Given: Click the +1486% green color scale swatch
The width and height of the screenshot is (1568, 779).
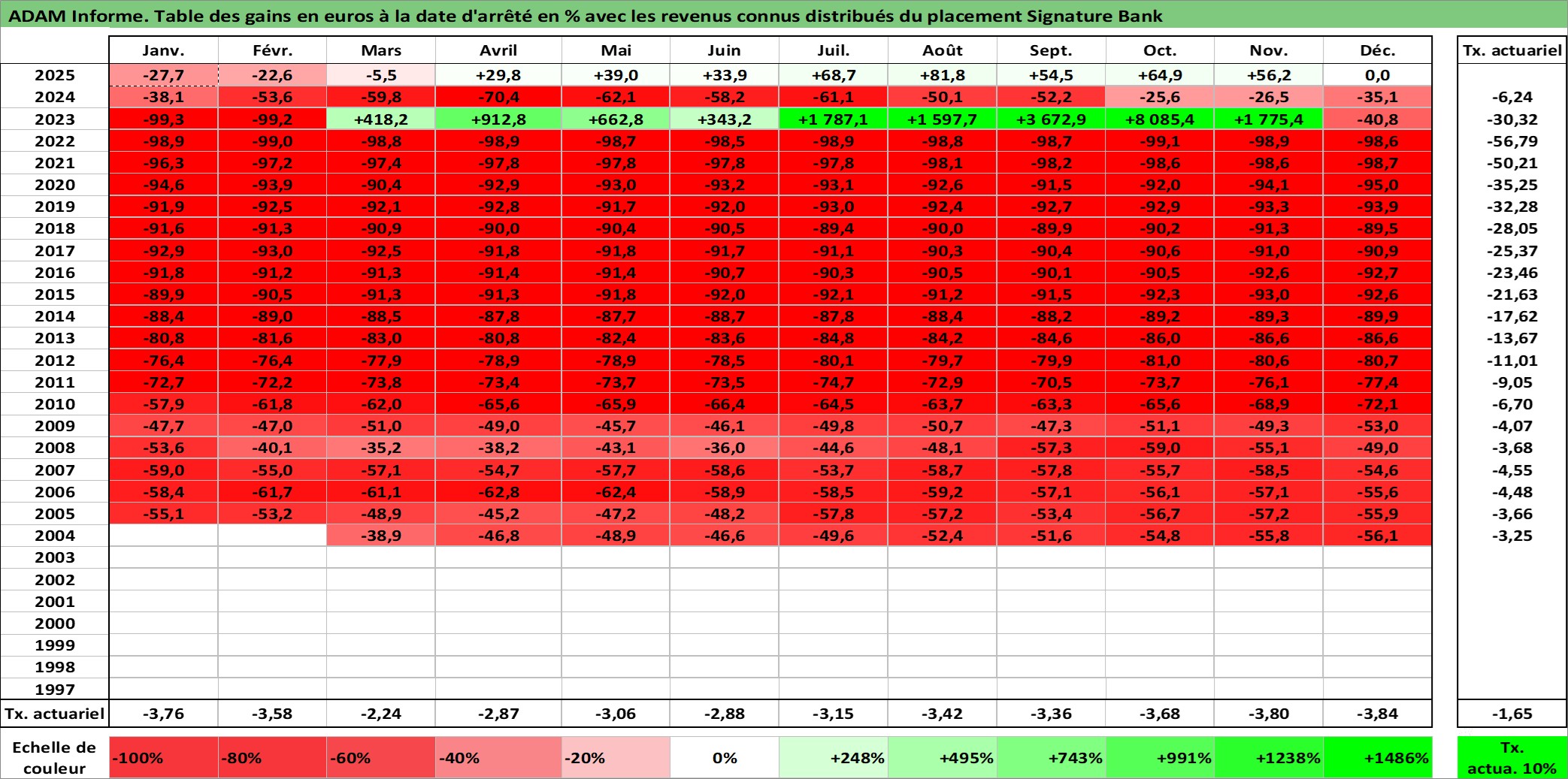Looking at the screenshot, I should 1377,757.
